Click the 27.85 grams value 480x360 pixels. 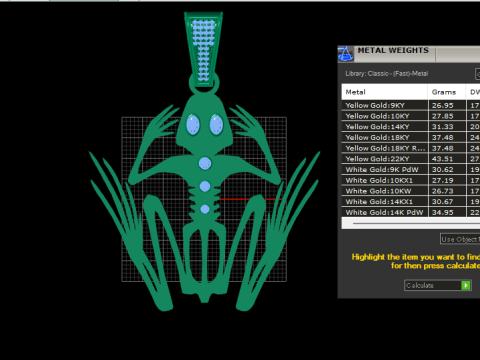[443, 116]
